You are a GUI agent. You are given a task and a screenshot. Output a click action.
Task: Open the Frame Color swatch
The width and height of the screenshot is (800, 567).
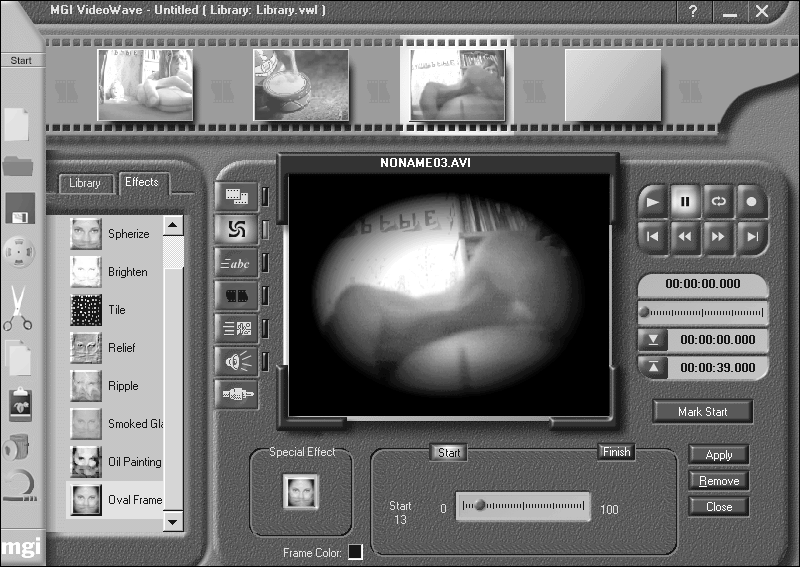point(355,552)
